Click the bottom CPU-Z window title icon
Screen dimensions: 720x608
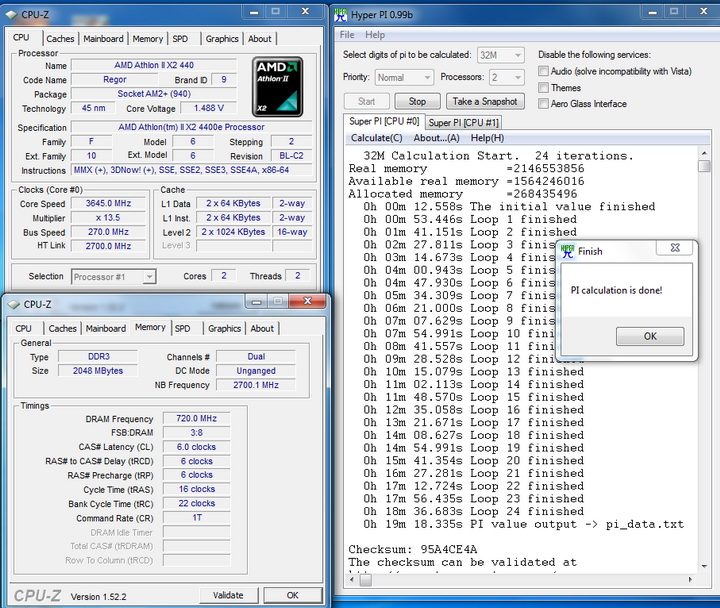(14, 304)
